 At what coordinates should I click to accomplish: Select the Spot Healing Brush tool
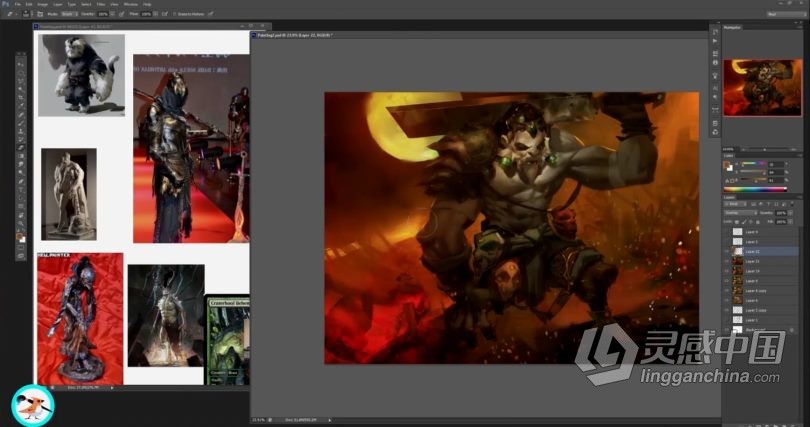point(20,115)
